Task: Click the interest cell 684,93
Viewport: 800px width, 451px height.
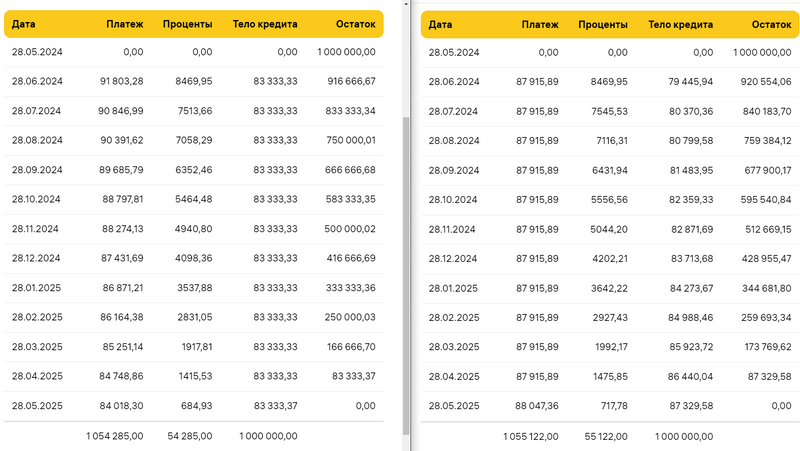Action: click(195, 406)
